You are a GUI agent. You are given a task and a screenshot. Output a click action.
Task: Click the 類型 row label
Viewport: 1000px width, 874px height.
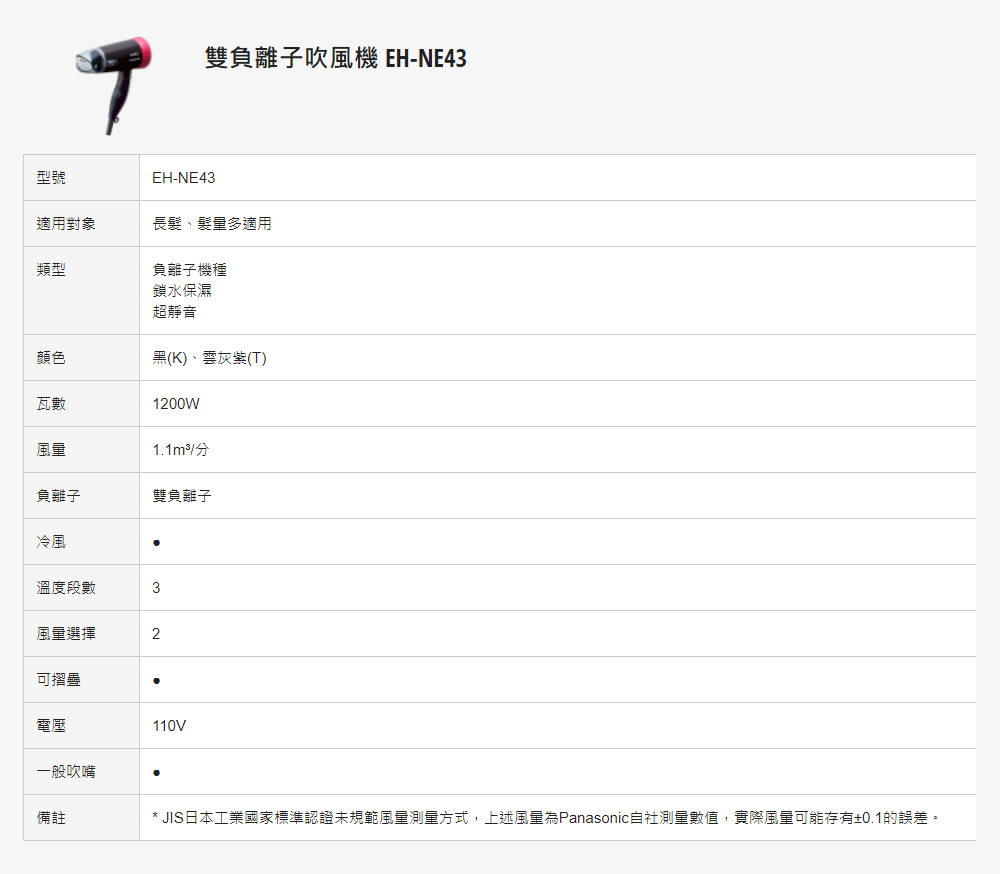[x=51, y=269]
